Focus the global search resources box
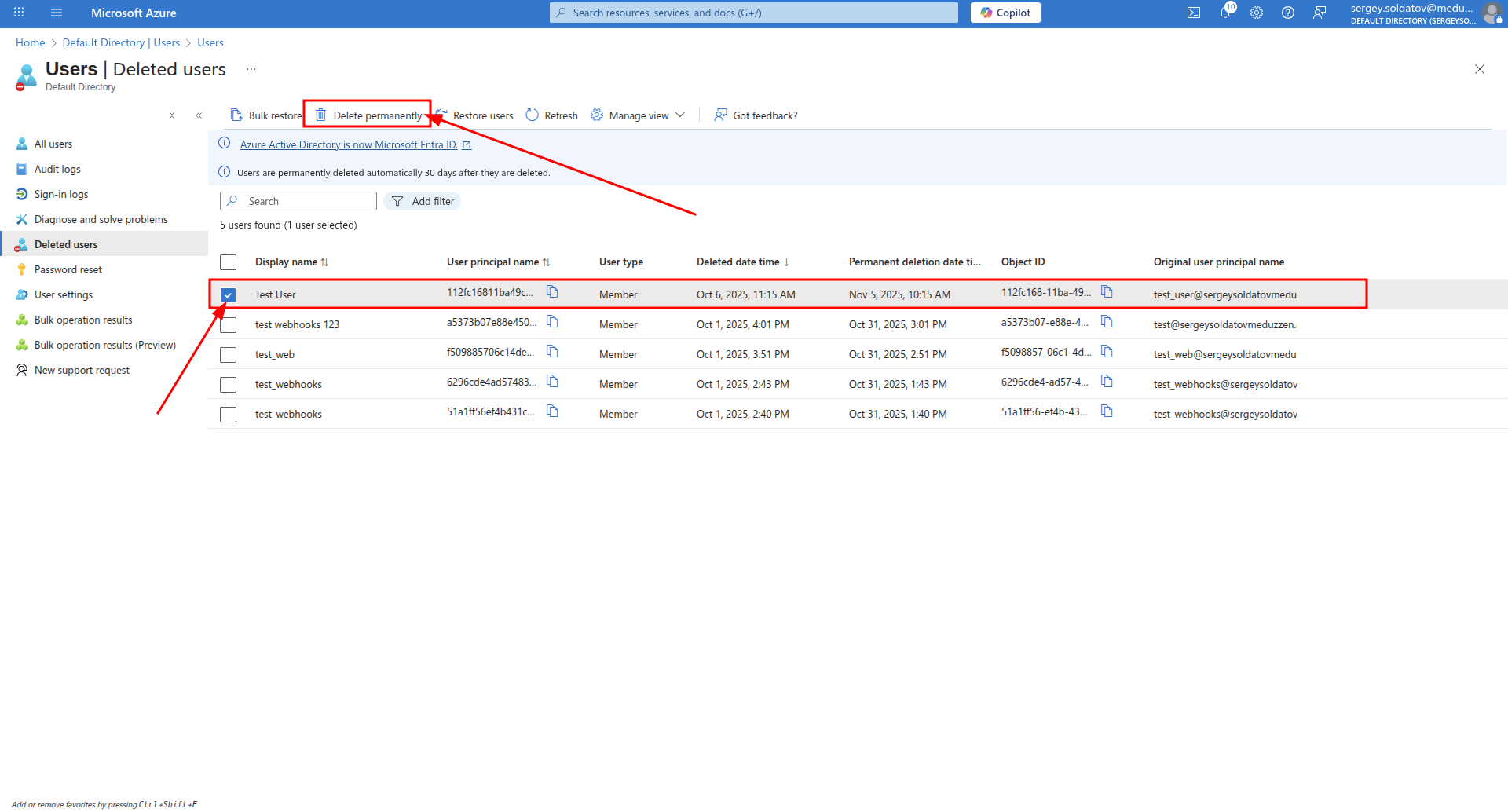 coord(754,13)
